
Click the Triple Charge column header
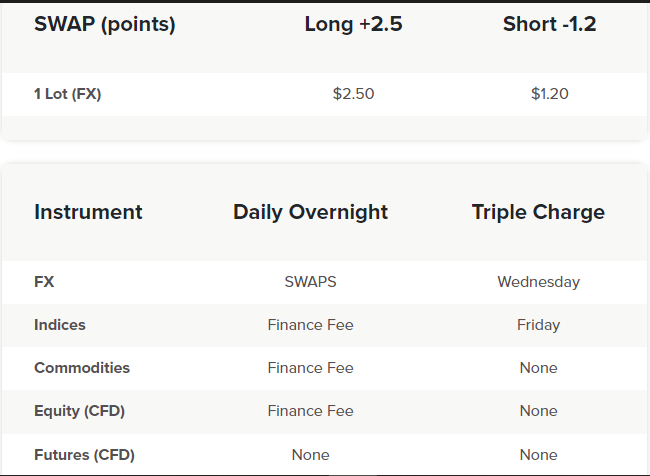tap(538, 212)
